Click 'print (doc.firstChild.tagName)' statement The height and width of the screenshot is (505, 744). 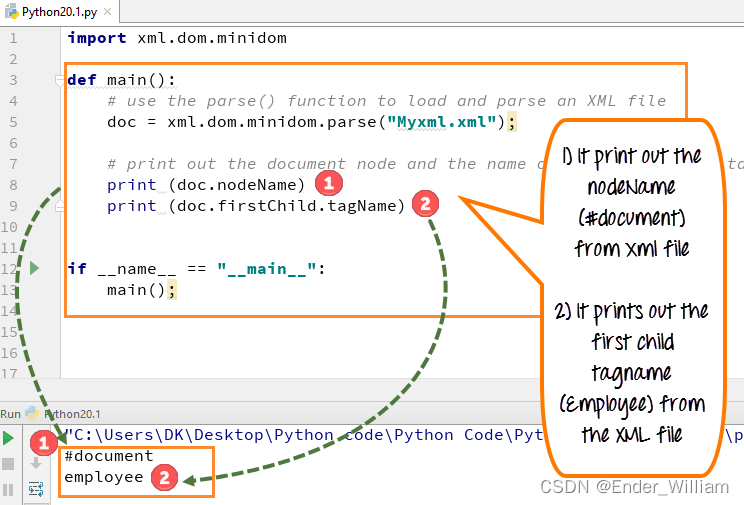256,206
